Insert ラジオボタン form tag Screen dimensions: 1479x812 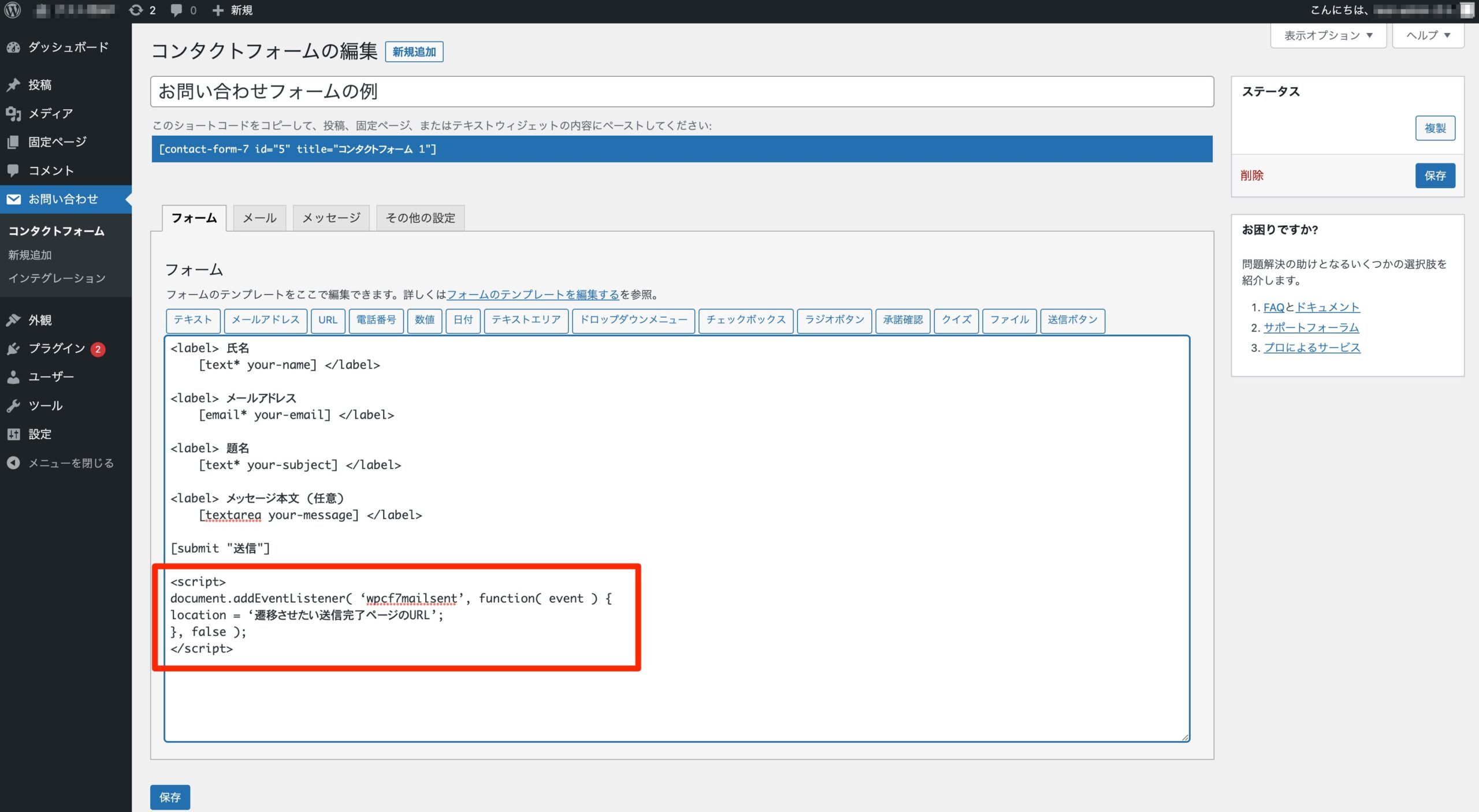click(x=834, y=320)
